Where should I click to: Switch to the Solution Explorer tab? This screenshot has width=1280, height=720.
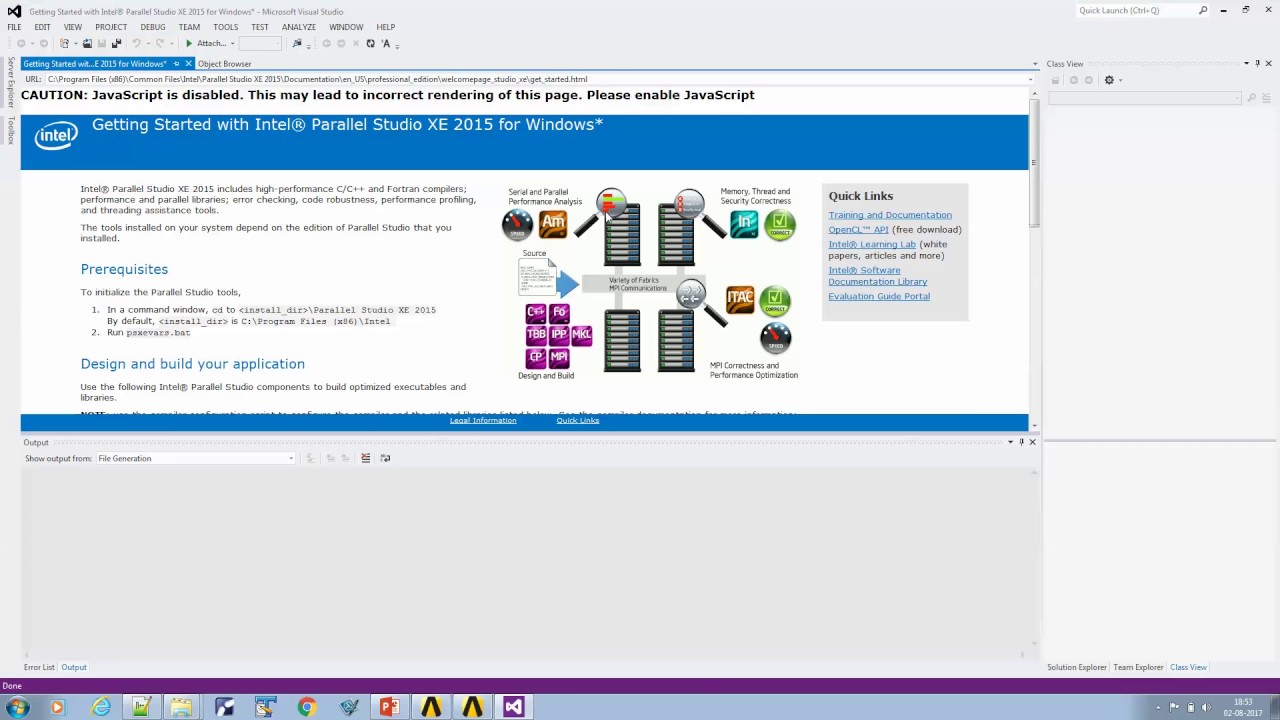pyautogui.click(x=1077, y=667)
